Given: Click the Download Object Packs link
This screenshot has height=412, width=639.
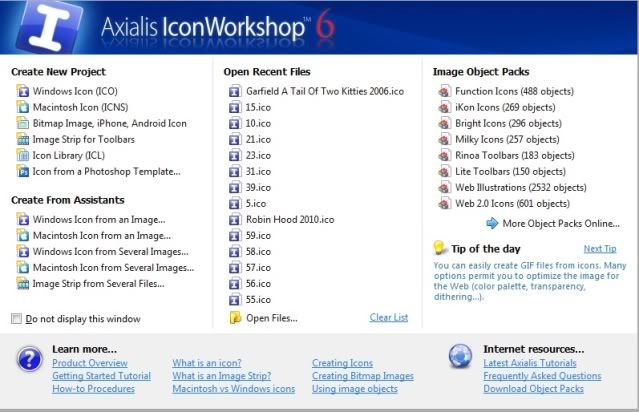Looking at the screenshot, I should [533, 388].
